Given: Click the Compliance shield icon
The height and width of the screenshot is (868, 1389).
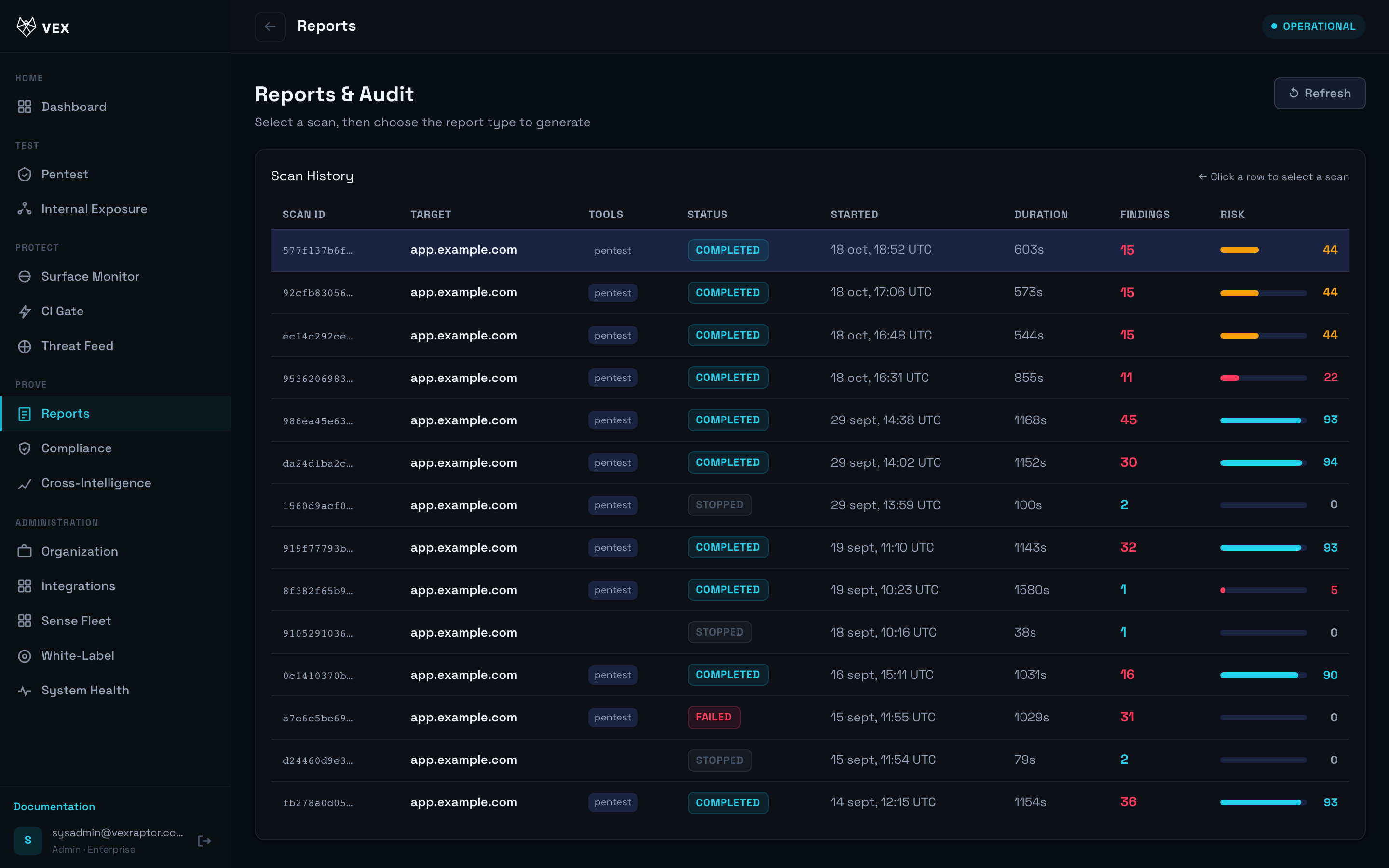Looking at the screenshot, I should (25, 448).
